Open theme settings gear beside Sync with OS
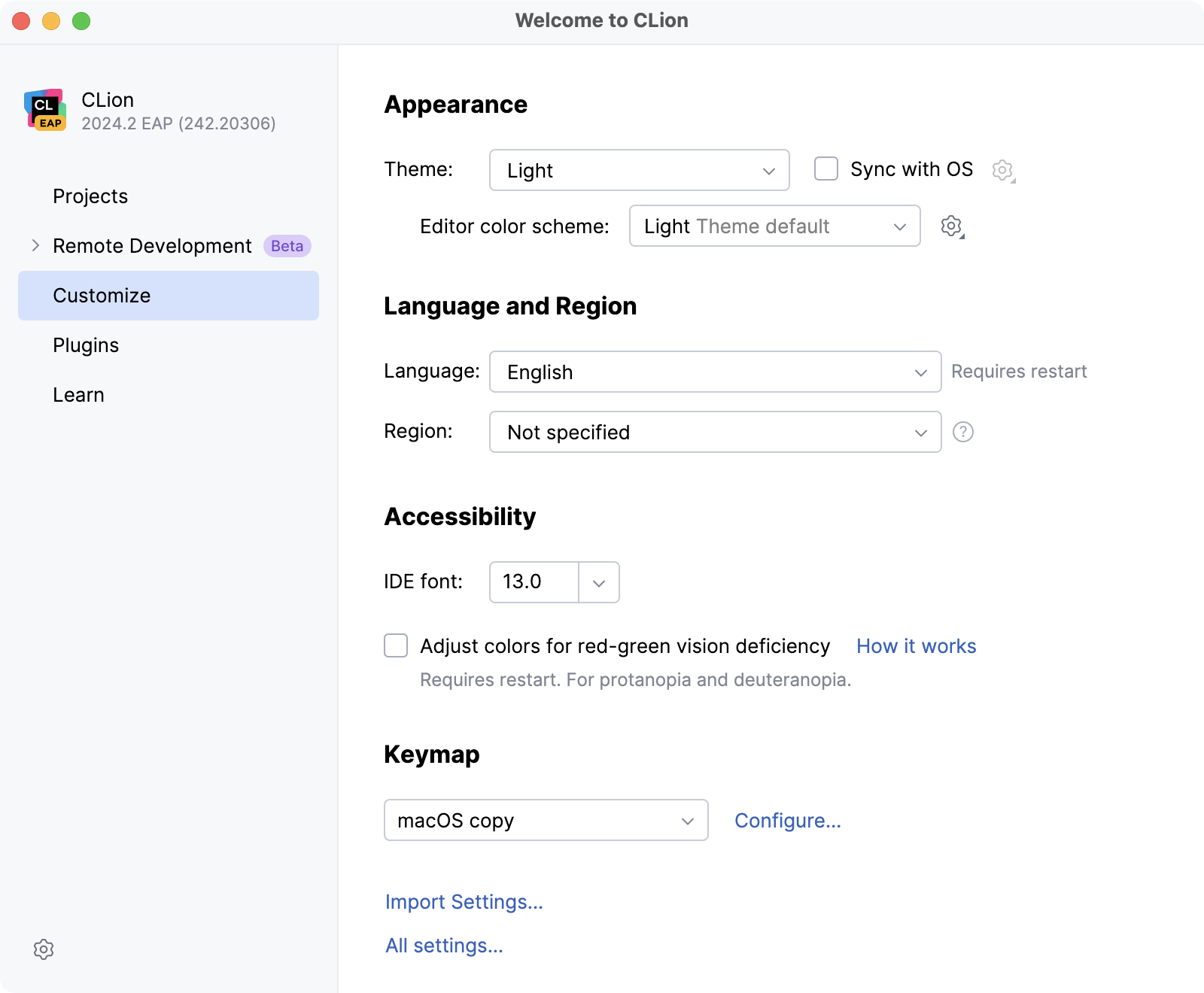Screen dimensions: 1204x993 [1003, 170]
